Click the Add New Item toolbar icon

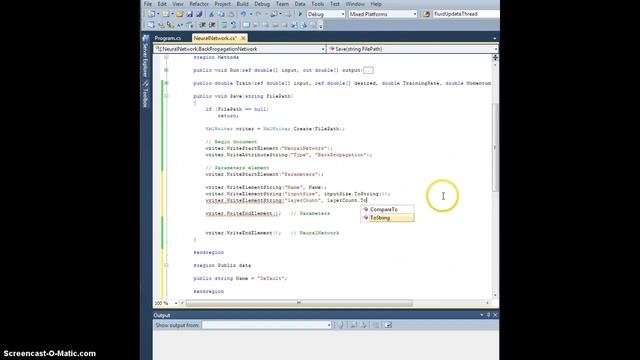click(166, 14)
